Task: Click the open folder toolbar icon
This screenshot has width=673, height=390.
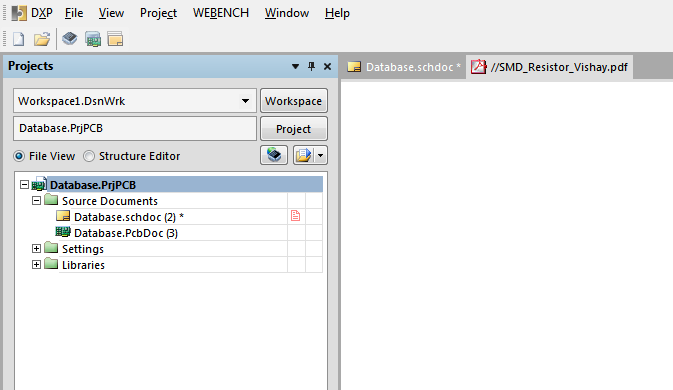Action: click(42, 39)
